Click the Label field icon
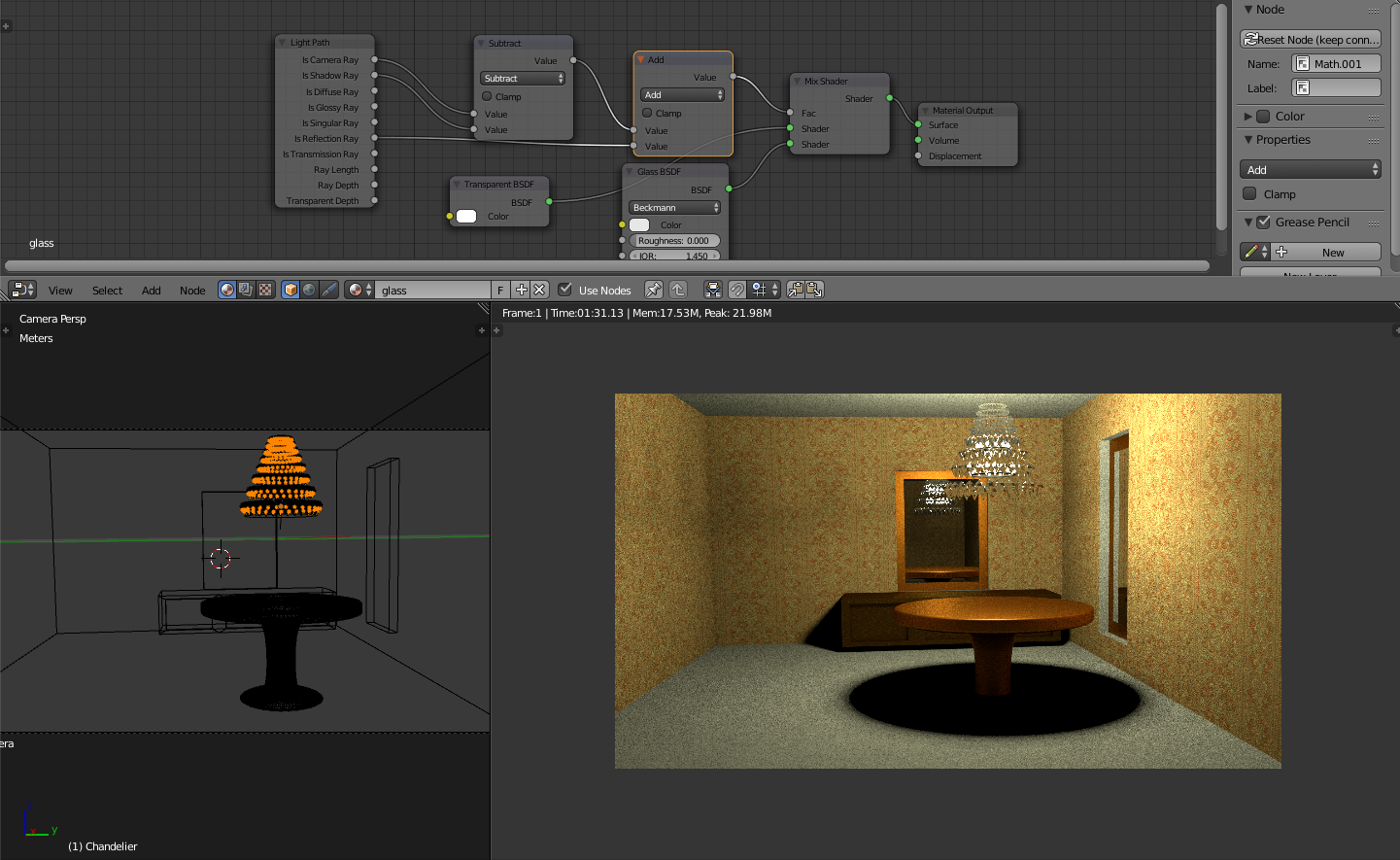 (x=1303, y=88)
